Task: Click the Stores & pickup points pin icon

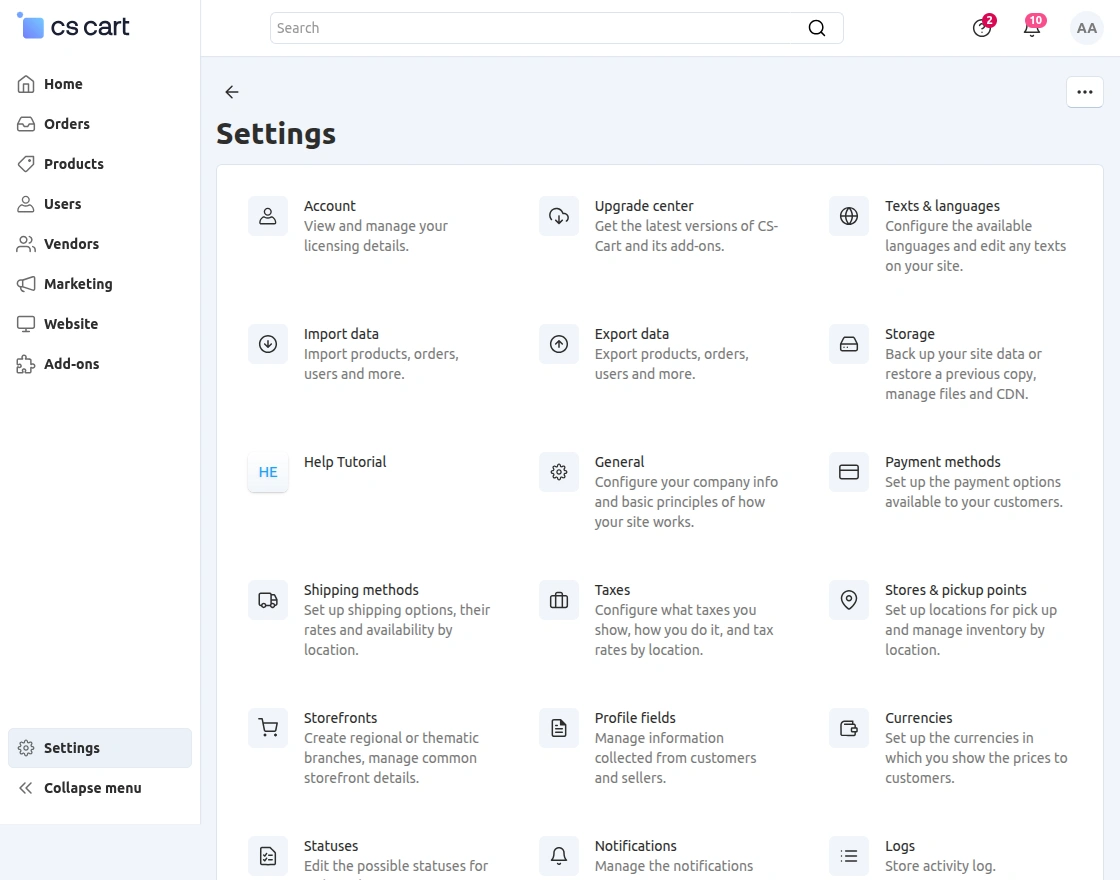Action: pos(849,600)
